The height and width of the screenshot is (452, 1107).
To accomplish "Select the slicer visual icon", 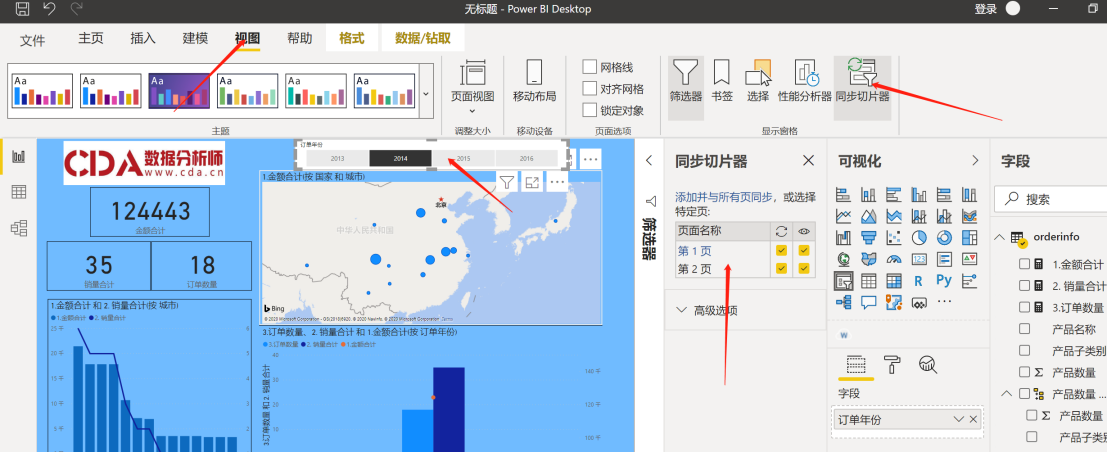I will pyautogui.click(x=843, y=280).
